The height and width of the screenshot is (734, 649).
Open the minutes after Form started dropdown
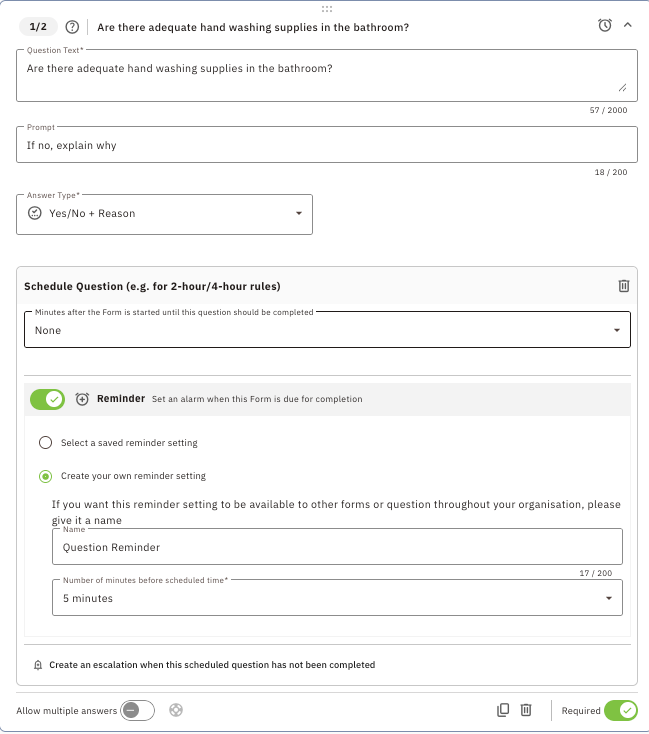point(327,330)
